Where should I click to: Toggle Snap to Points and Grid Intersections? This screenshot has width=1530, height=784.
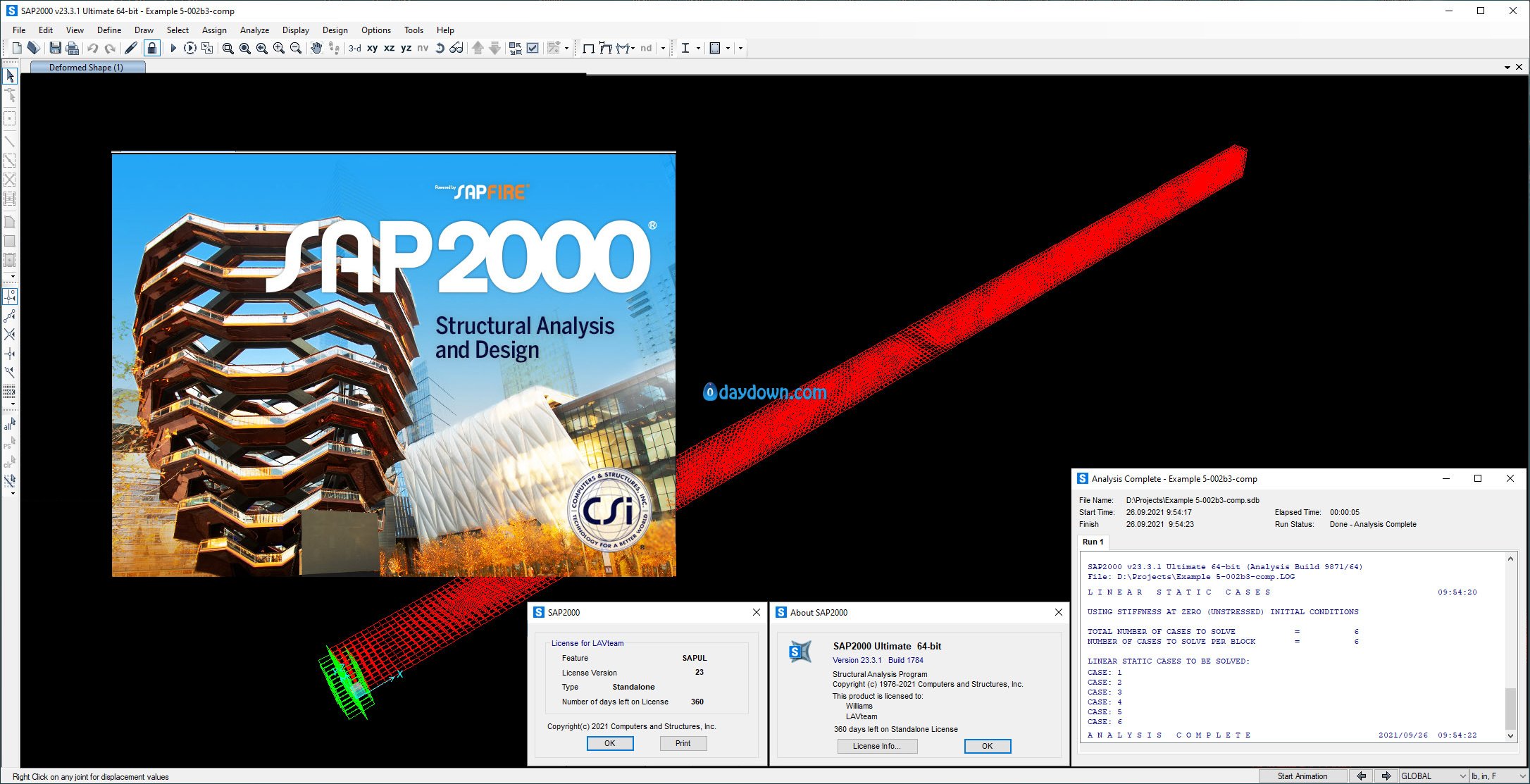point(10,297)
